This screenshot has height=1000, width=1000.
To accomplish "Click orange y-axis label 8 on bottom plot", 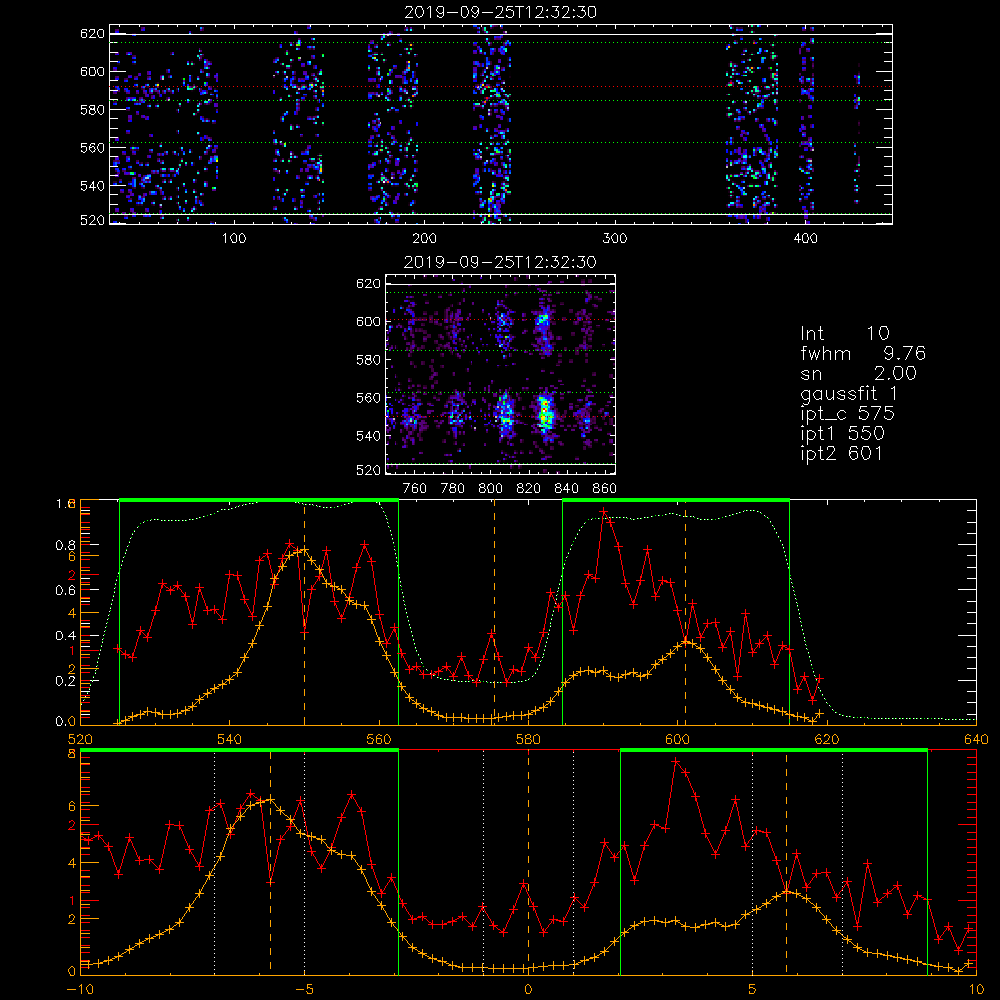I will 71,754.
